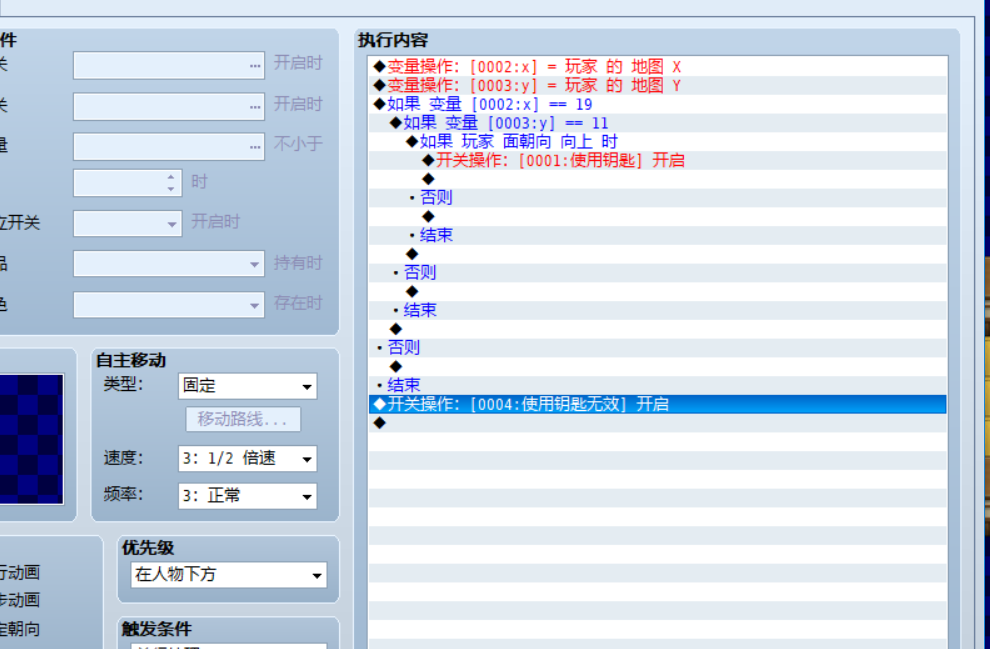This screenshot has height=649, width=990.
Task: Select the highlighted [0004:使用钥匙无效] 开启 line
Action: [657, 404]
